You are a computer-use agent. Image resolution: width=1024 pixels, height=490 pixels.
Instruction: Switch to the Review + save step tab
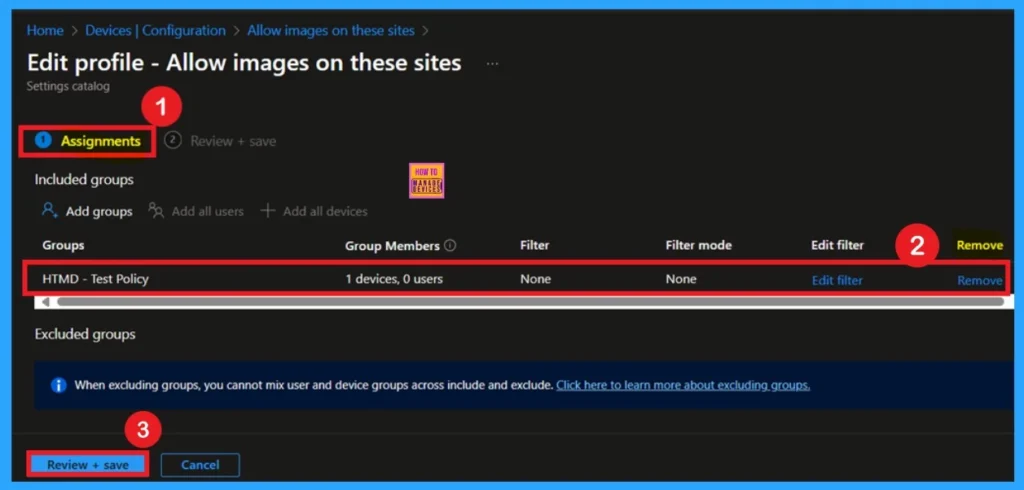coord(220,141)
